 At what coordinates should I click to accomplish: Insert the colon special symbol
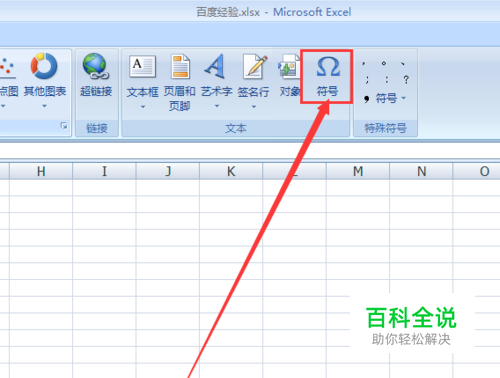386,80
